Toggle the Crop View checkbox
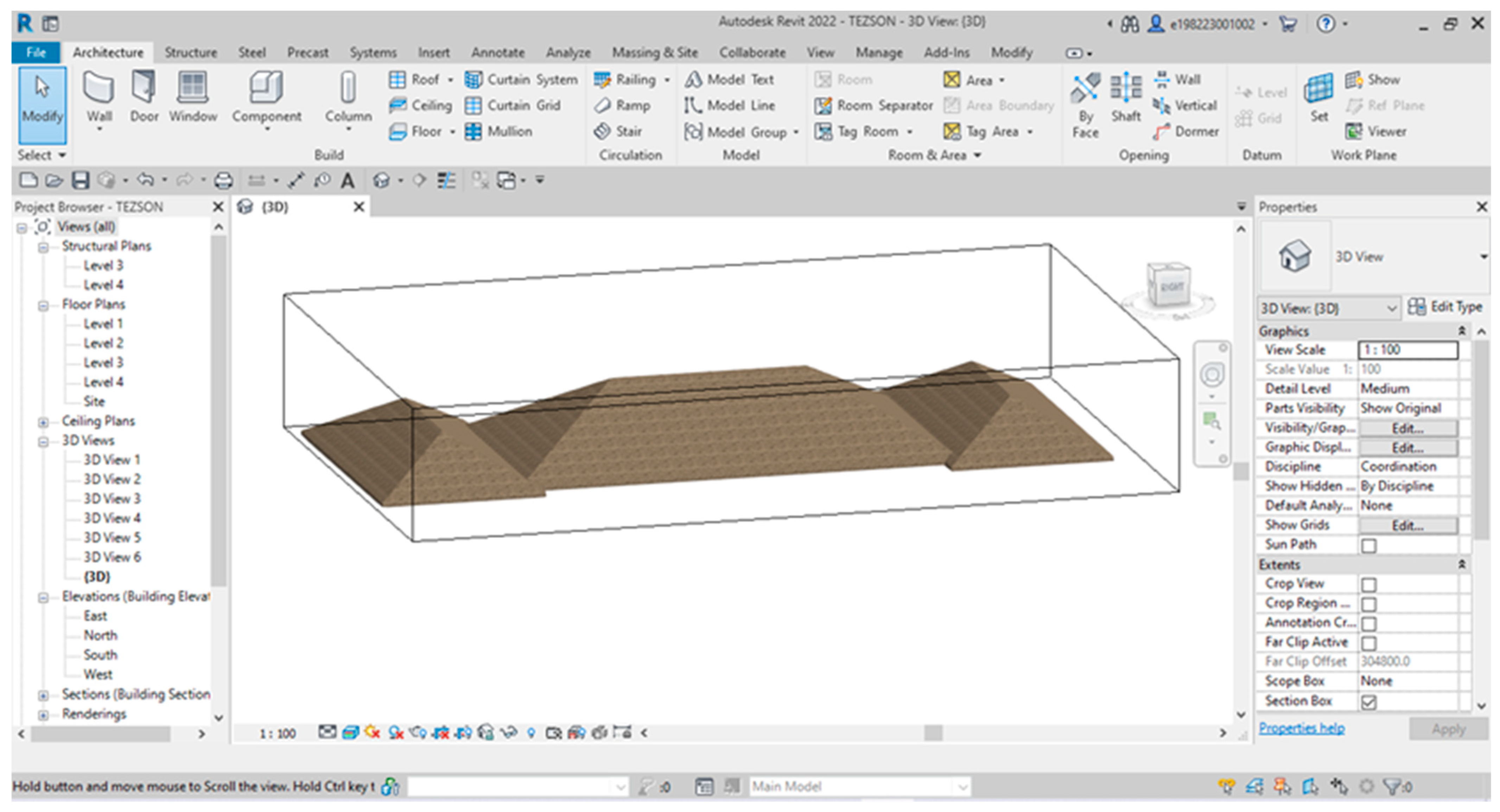Viewport: 1500px width, 812px height. click(x=1369, y=584)
